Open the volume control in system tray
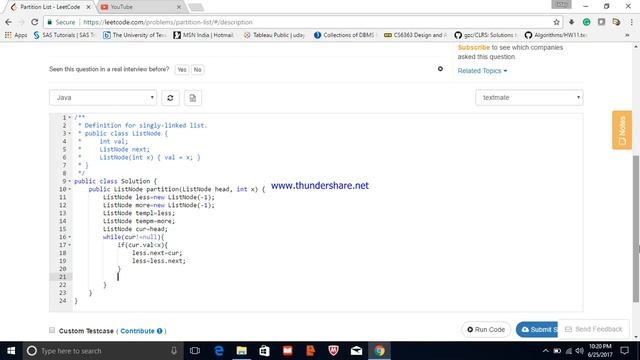The width and height of the screenshot is (640, 360). point(580,351)
